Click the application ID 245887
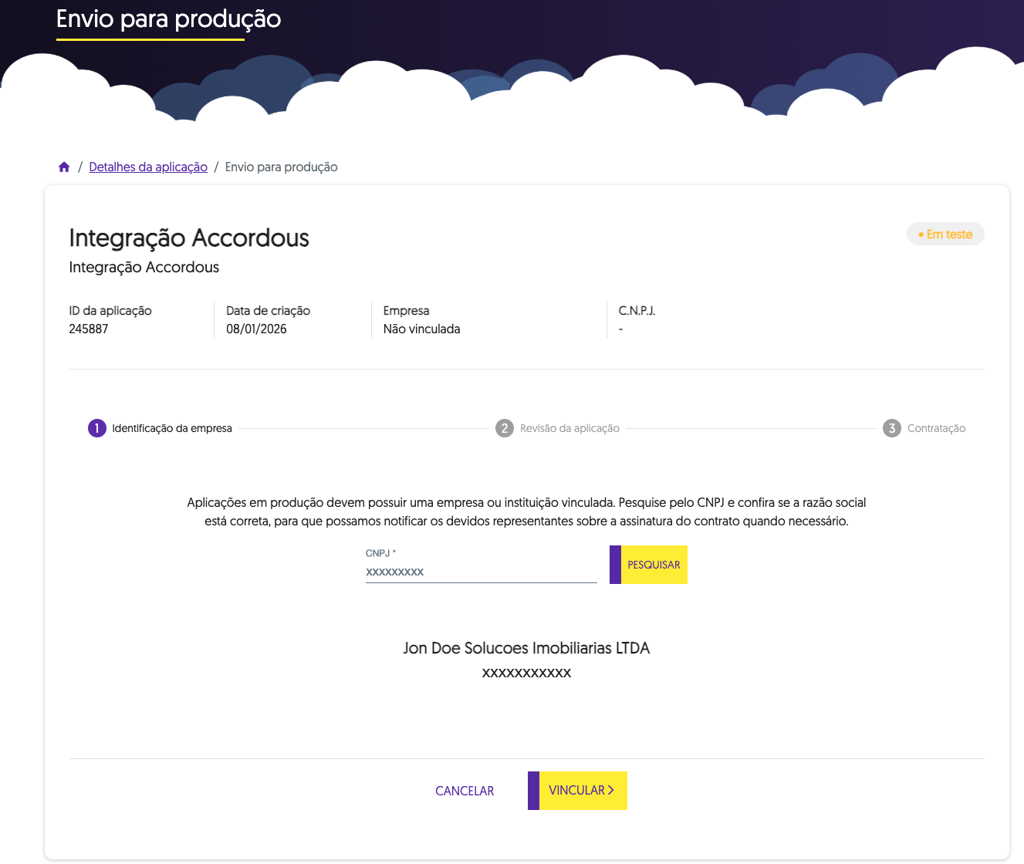 click(88, 328)
